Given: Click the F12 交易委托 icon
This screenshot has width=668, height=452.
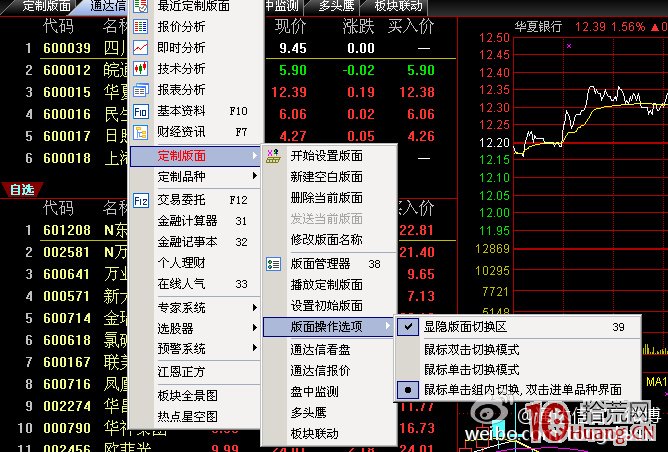Looking at the screenshot, I should tap(141, 200).
